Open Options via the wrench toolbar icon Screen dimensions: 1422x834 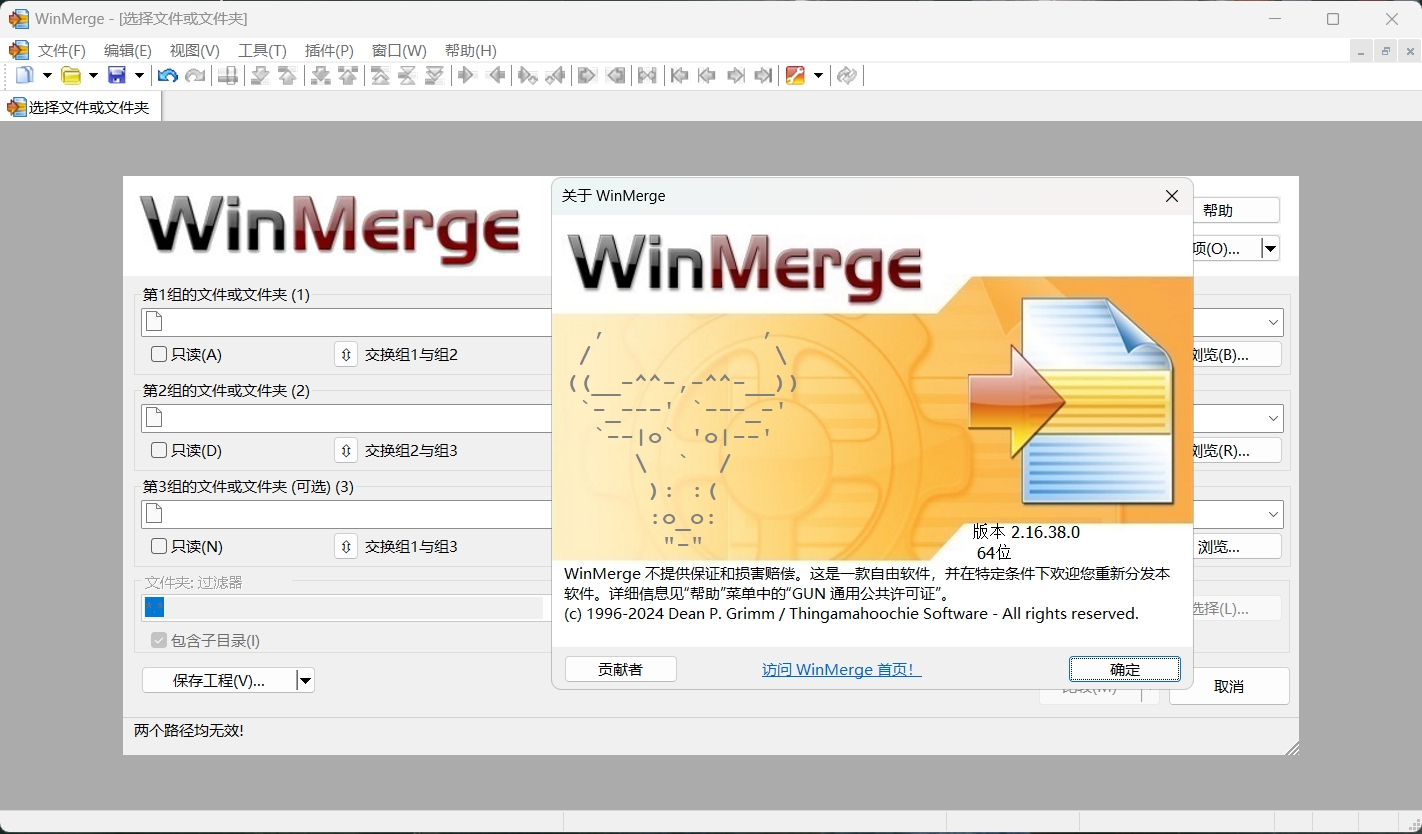[795, 76]
